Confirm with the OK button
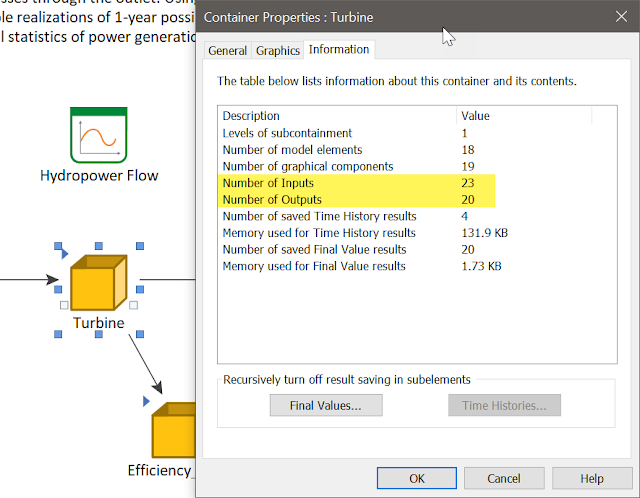Viewport: 640px width, 498px height. pyautogui.click(x=417, y=478)
